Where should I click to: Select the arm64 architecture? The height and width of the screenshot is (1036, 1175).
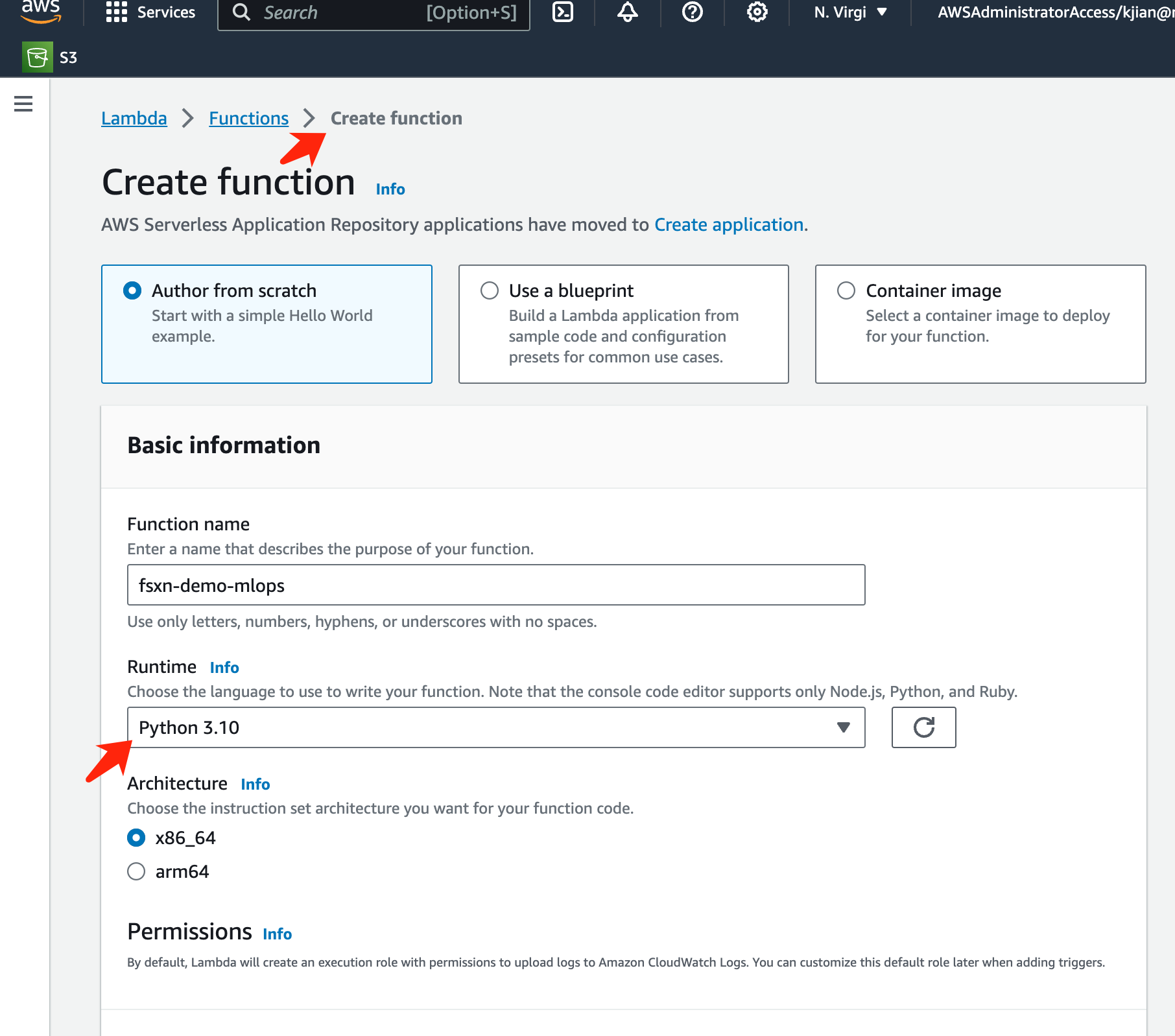pos(136,871)
